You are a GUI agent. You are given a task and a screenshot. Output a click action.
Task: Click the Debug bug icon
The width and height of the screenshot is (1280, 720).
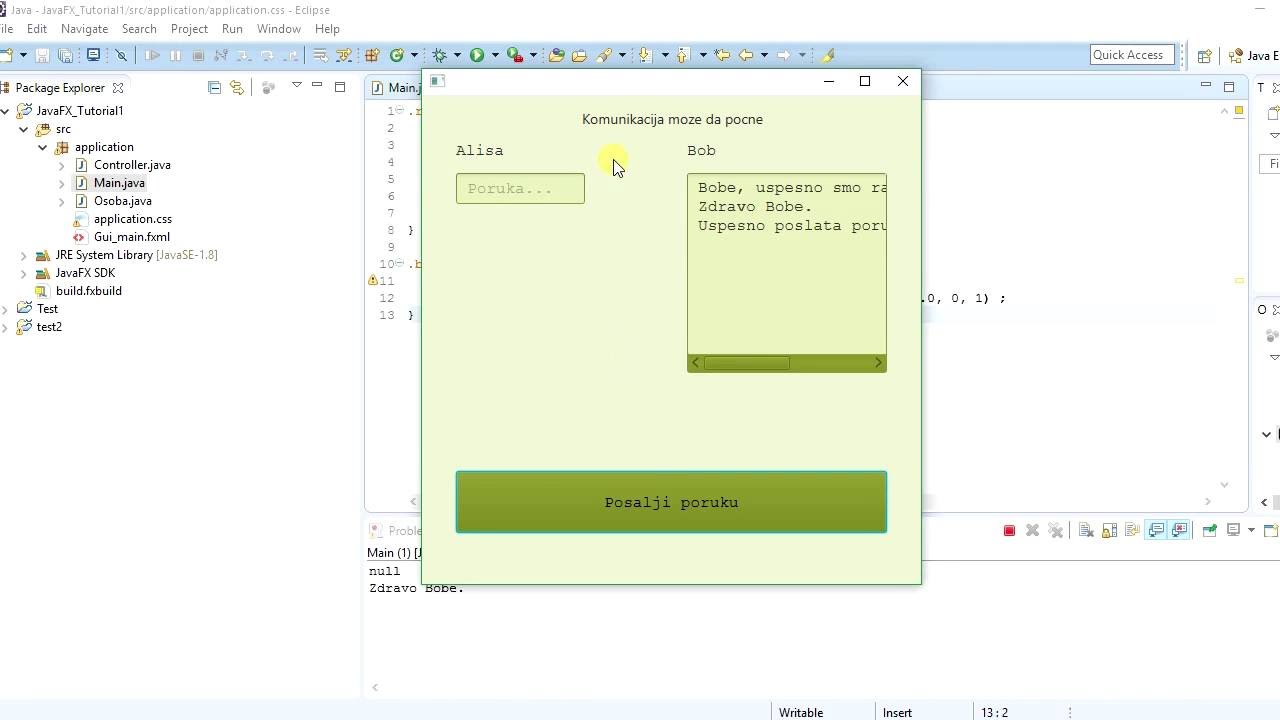coord(439,55)
